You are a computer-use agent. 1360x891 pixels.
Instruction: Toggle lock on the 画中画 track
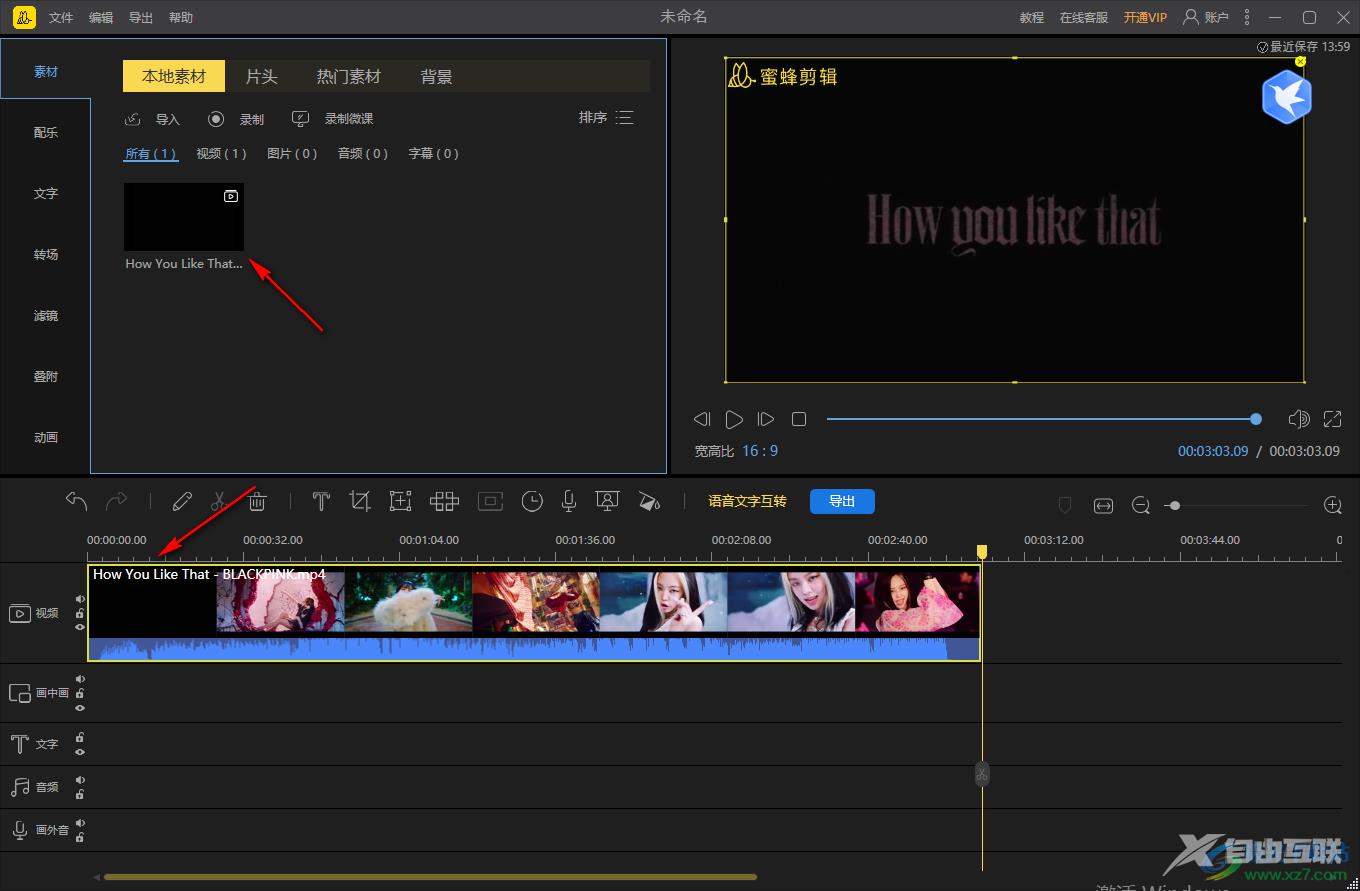click(x=80, y=693)
